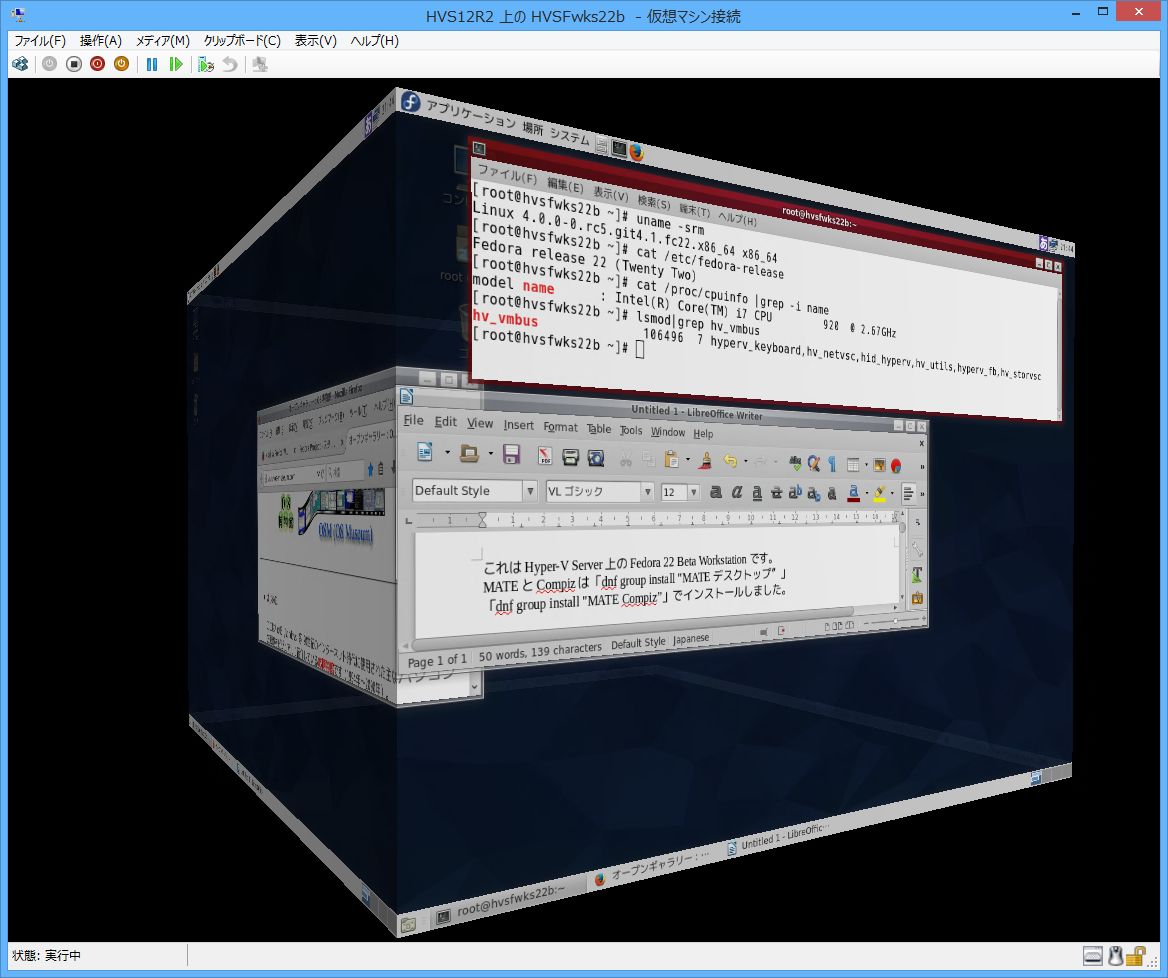
Task: Expand the Insert Table dropdown arrow
Action: 866,466
